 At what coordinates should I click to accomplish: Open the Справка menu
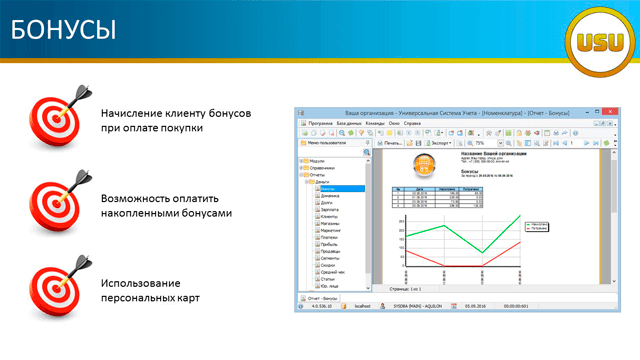pyautogui.click(x=412, y=123)
